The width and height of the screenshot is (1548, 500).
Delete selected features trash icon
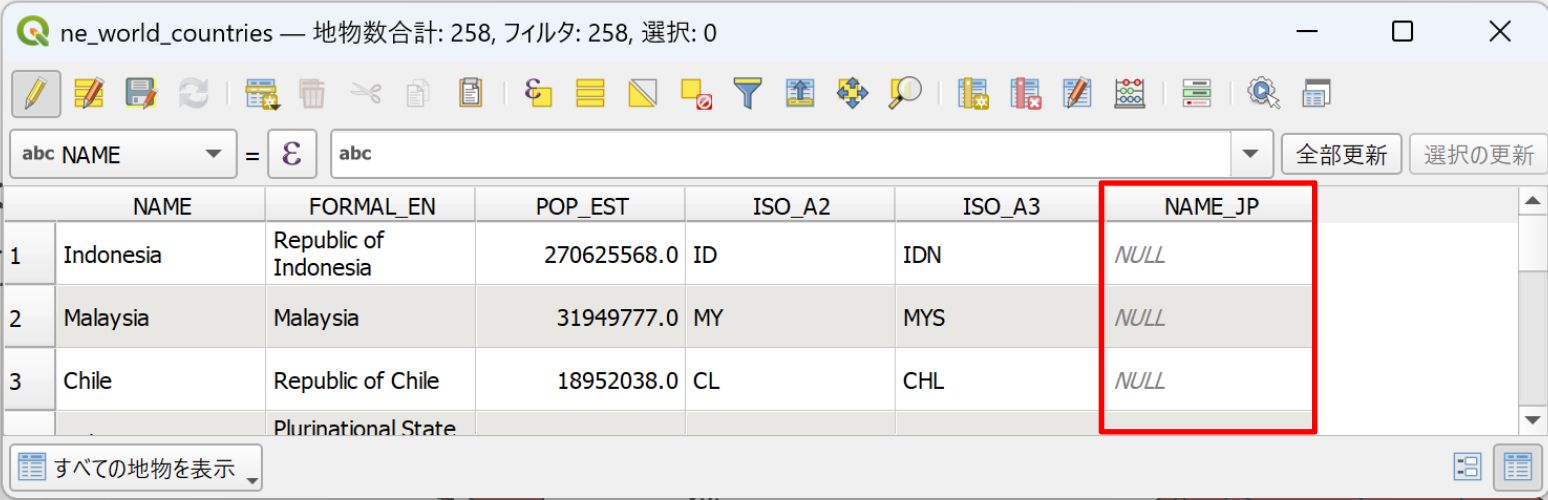[x=312, y=94]
